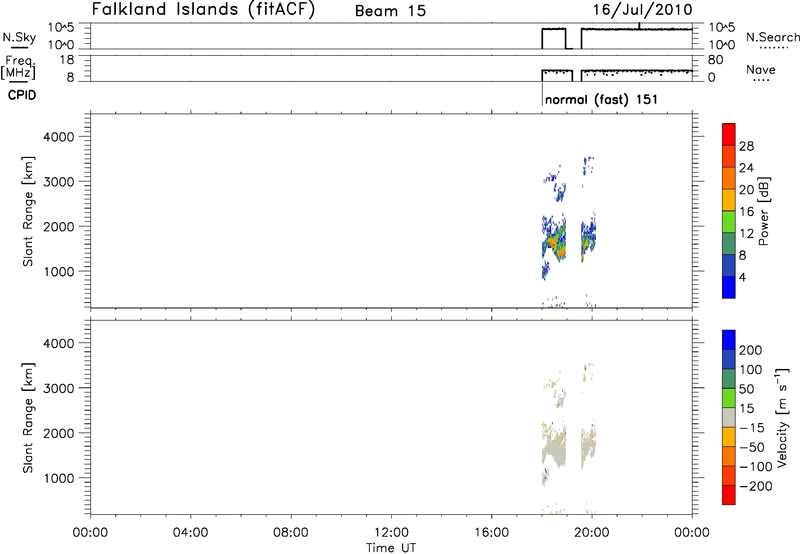The height and width of the screenshot is (554, 800).
Task: Click the 'Nave' legend label
Action: point(761,69)
